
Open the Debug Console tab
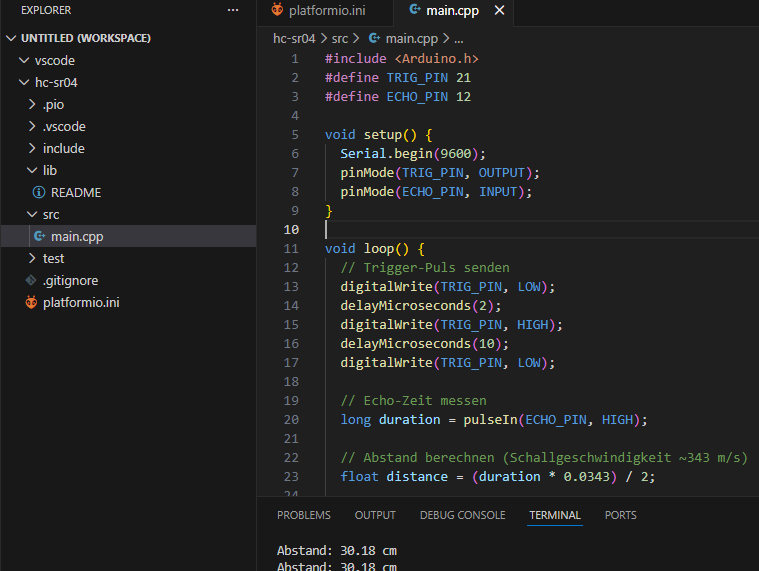tap(462, 515)
